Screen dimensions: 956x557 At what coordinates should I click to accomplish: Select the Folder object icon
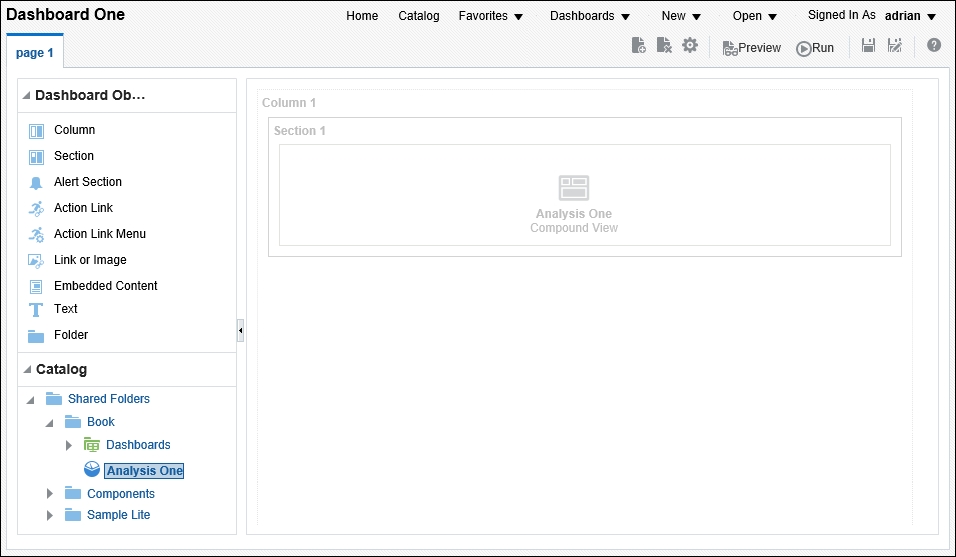(x=36, y=336)
